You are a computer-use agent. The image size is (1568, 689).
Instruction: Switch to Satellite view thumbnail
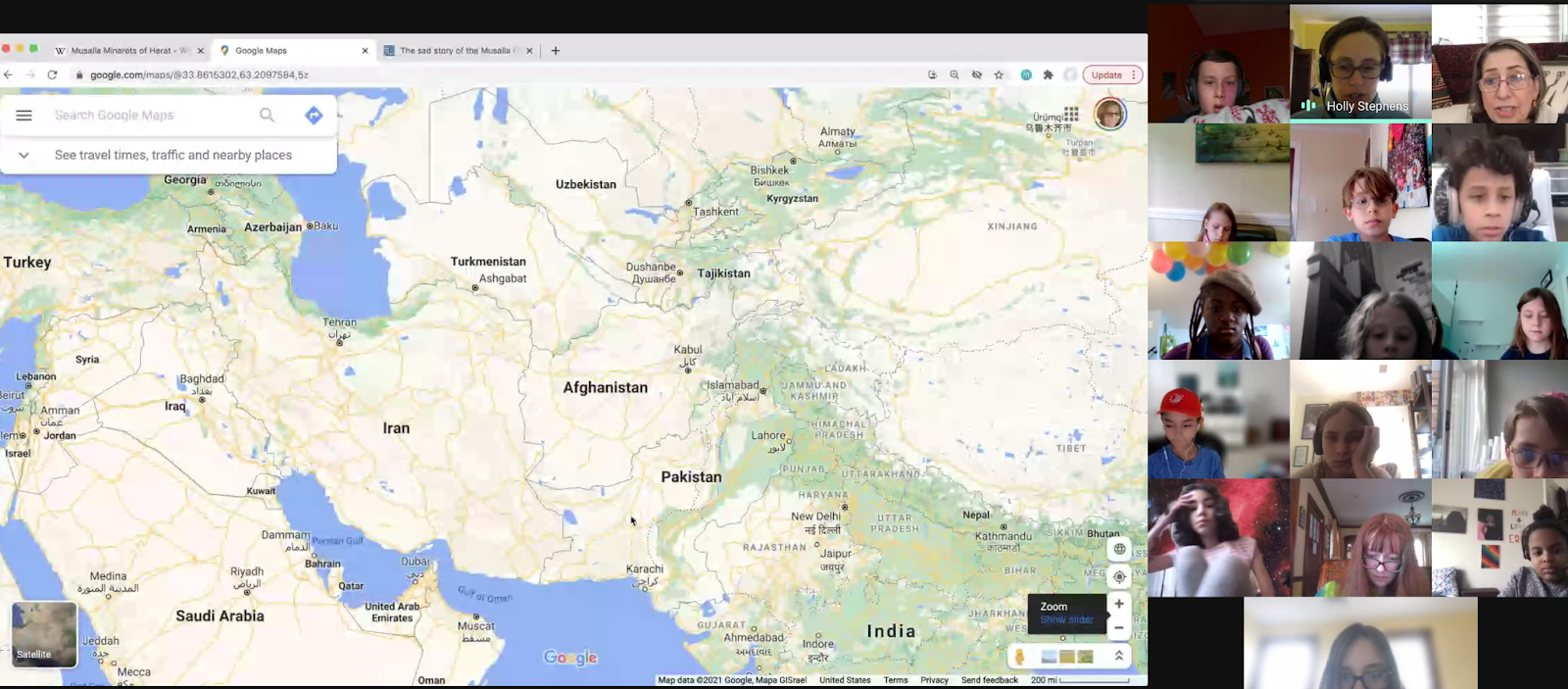[44, 634]
